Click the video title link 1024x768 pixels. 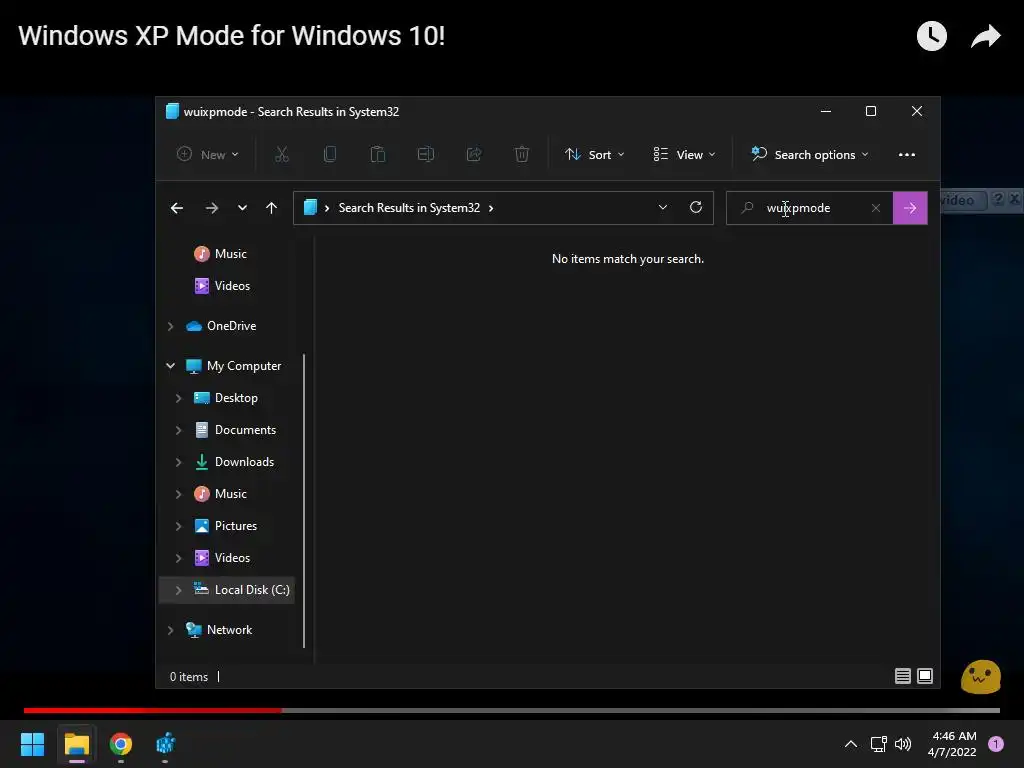pos(231,36)
